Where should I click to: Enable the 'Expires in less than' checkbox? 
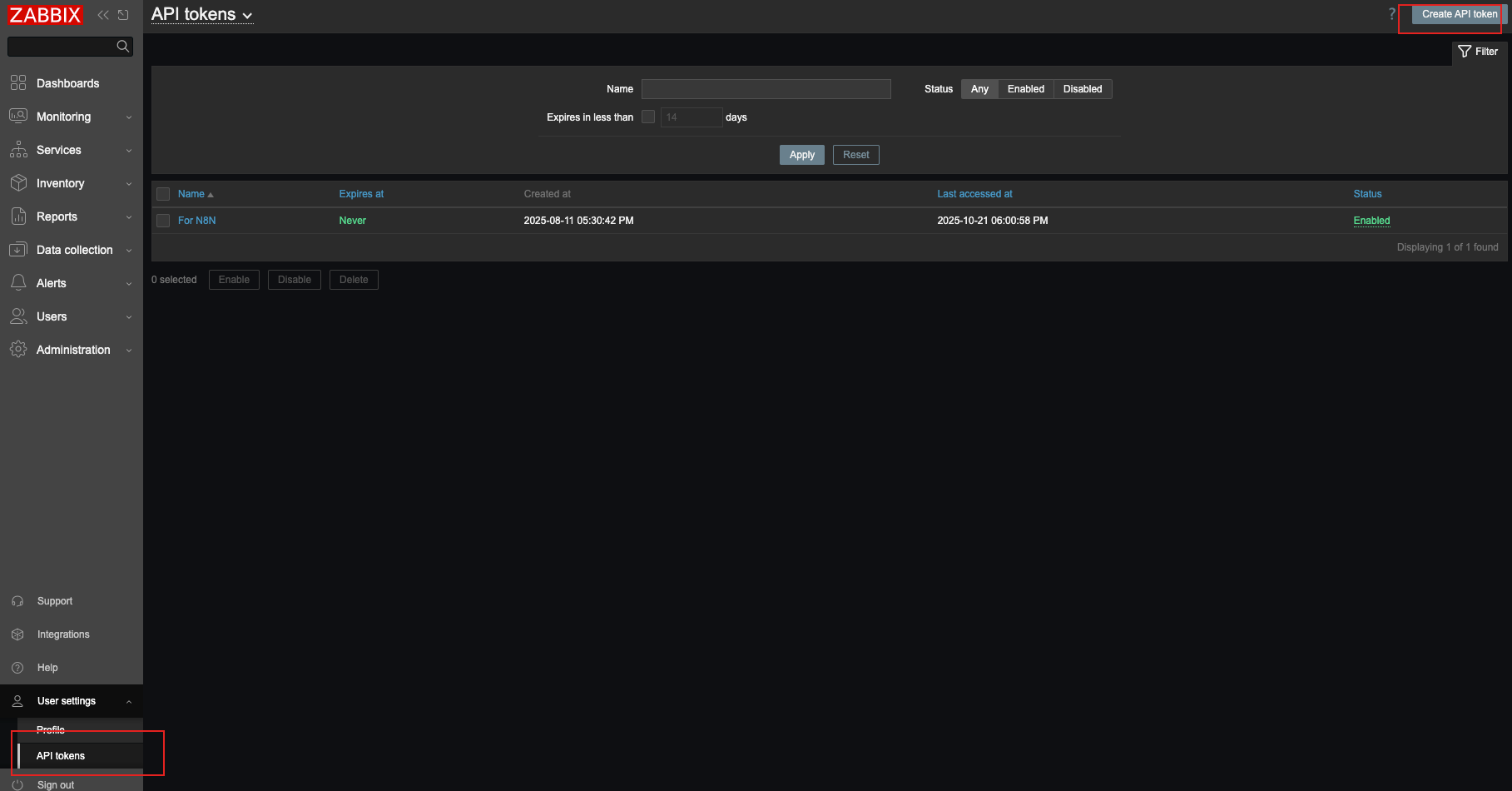click(x=648, y=117)
